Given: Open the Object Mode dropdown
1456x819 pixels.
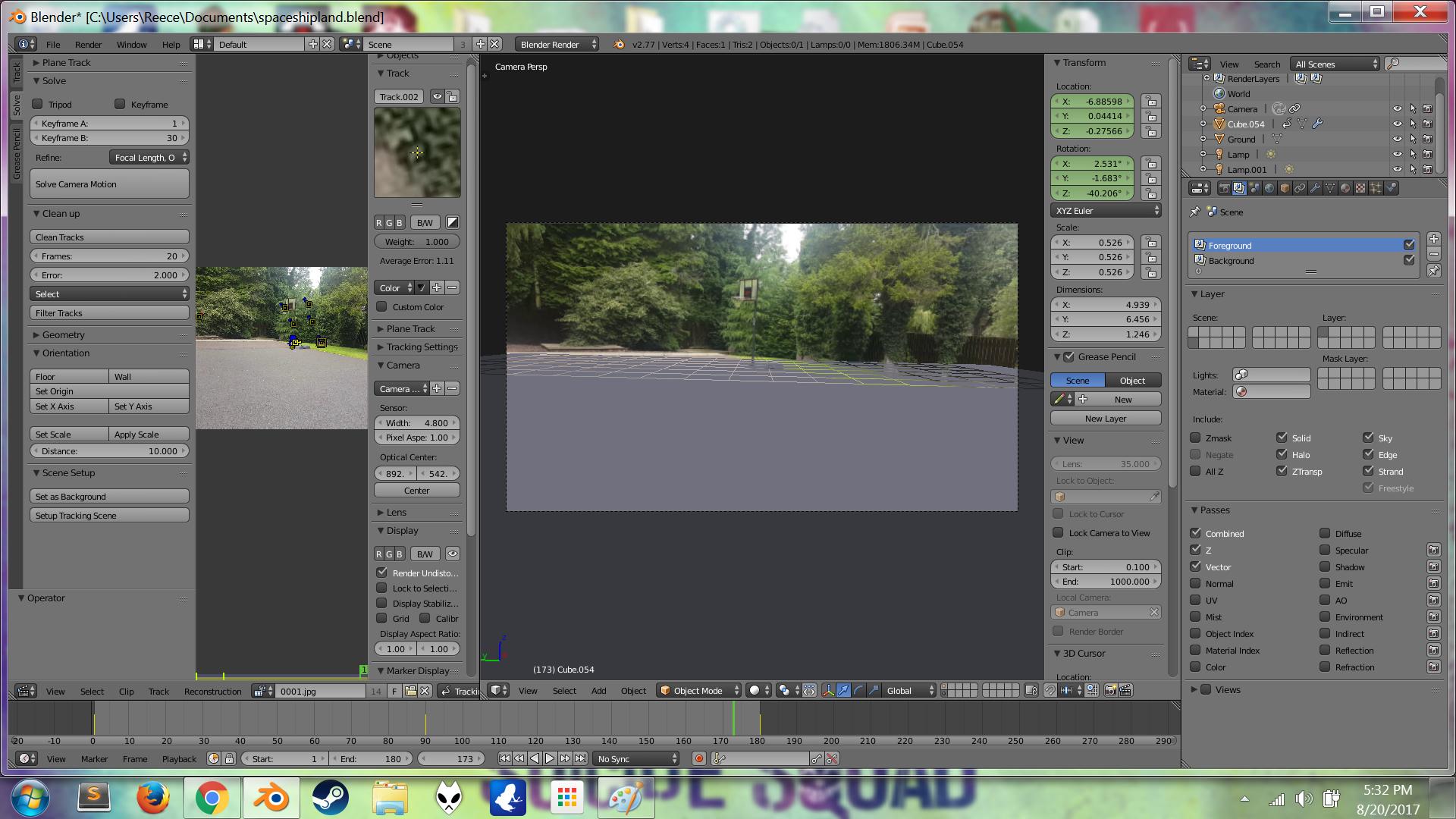Looking at the screenshot, I should 698,691.
